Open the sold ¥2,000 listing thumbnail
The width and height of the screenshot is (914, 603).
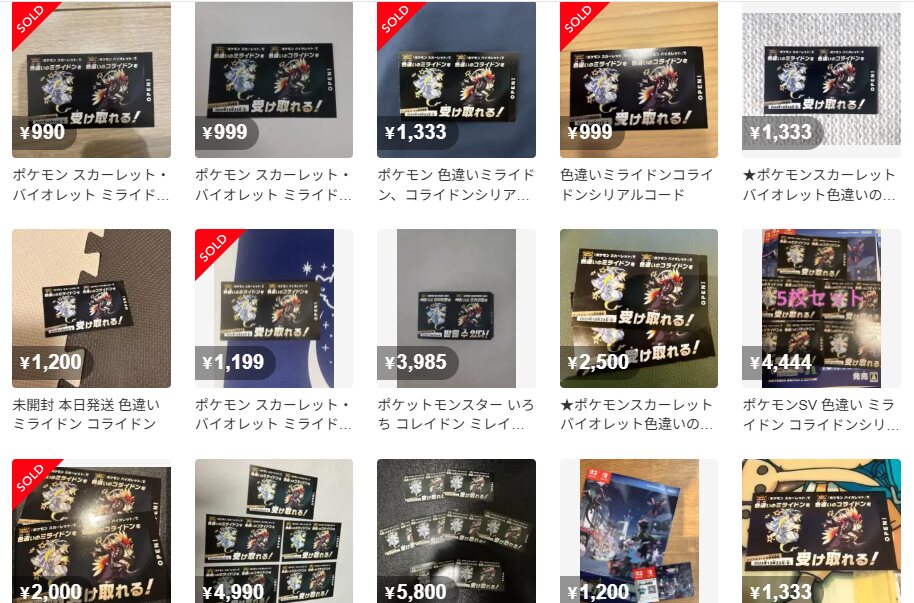92,531
